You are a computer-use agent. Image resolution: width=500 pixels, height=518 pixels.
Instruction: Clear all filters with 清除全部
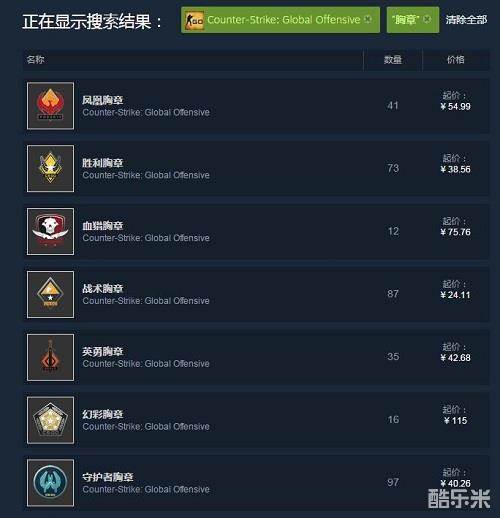click(466, 20)
